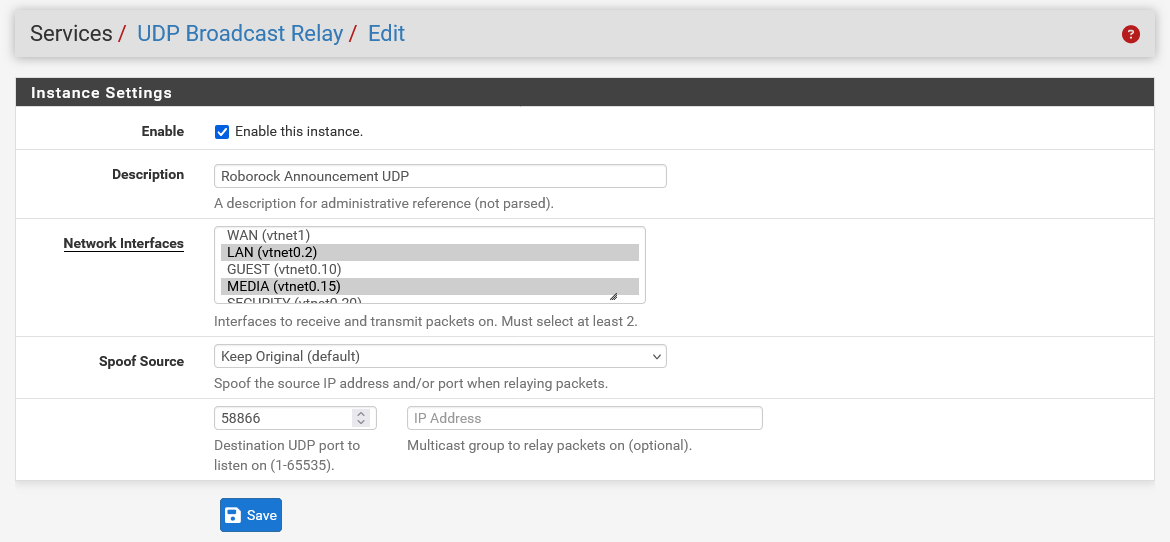This screenshot has width=1170, height=542.
Task: Click the Instance Settings panel header
Action: pyautogui.click(x=101, y=93)
